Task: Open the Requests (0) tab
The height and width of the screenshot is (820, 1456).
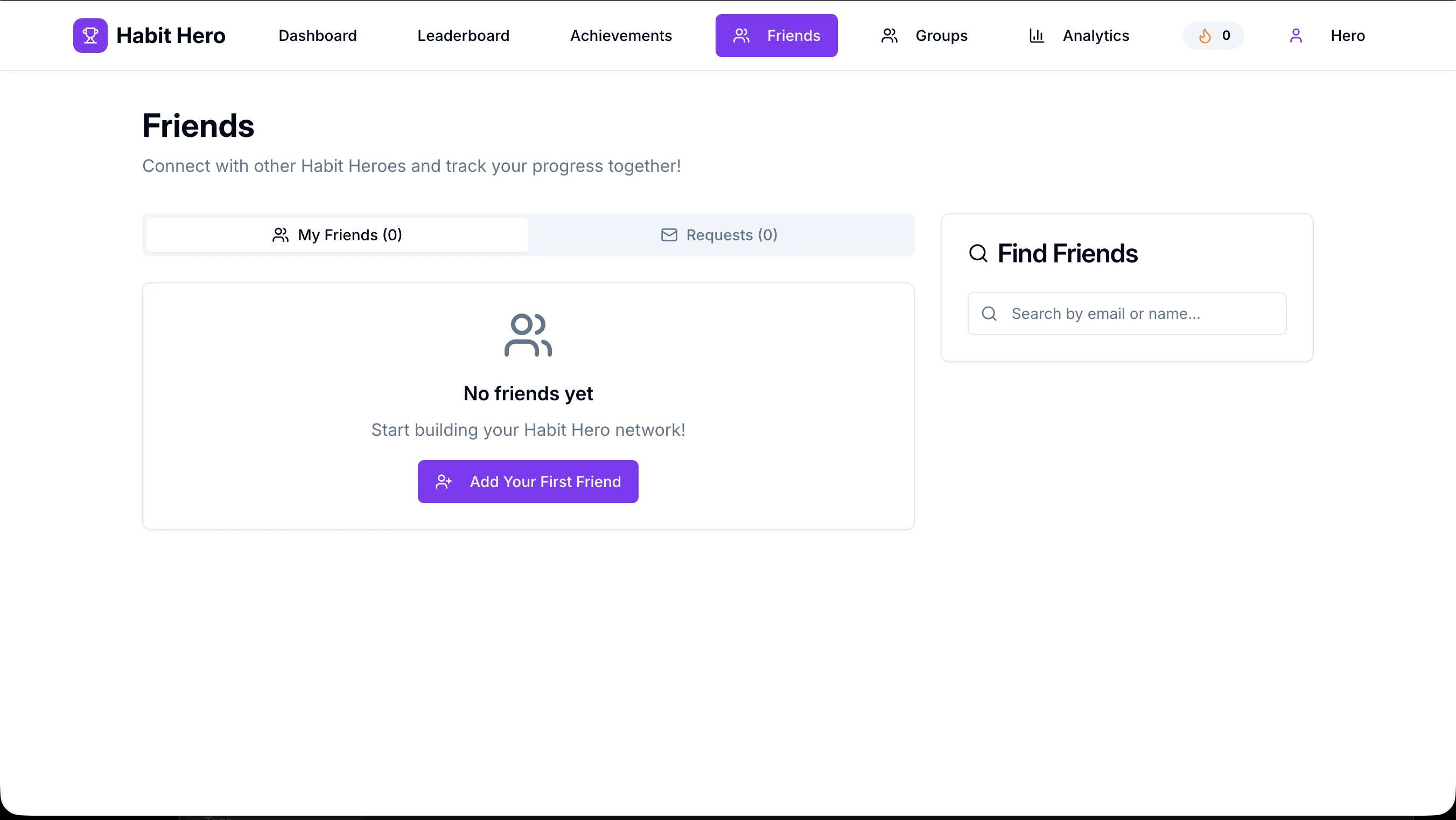Action: point(719,235)
